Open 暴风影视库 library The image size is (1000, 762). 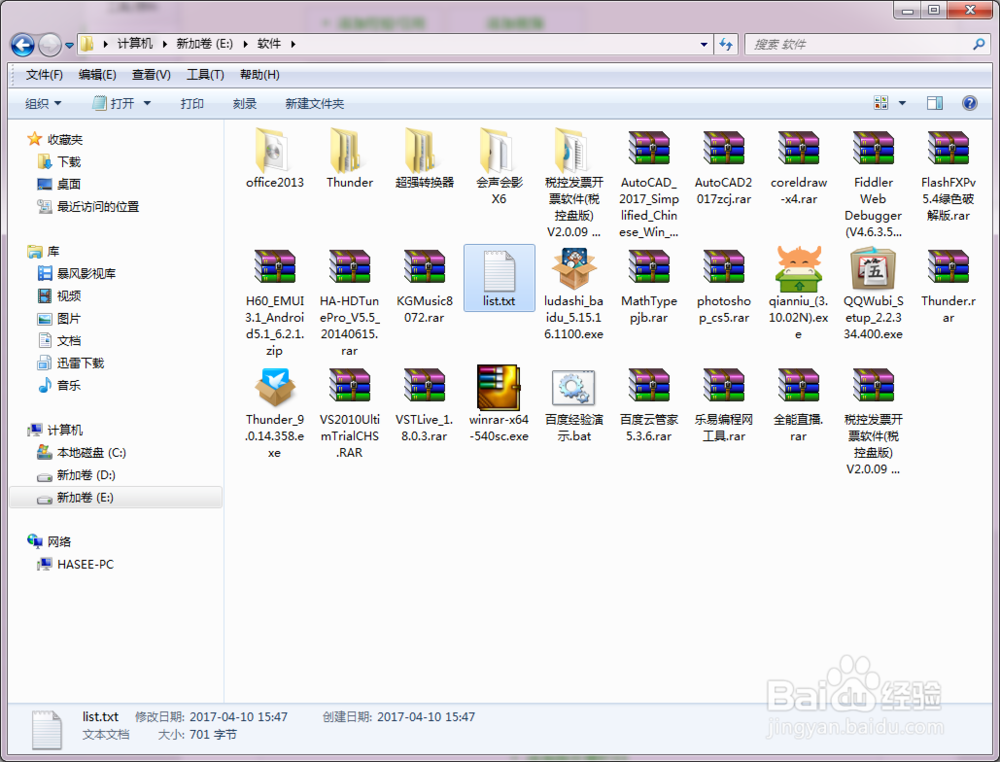[77, 274]
